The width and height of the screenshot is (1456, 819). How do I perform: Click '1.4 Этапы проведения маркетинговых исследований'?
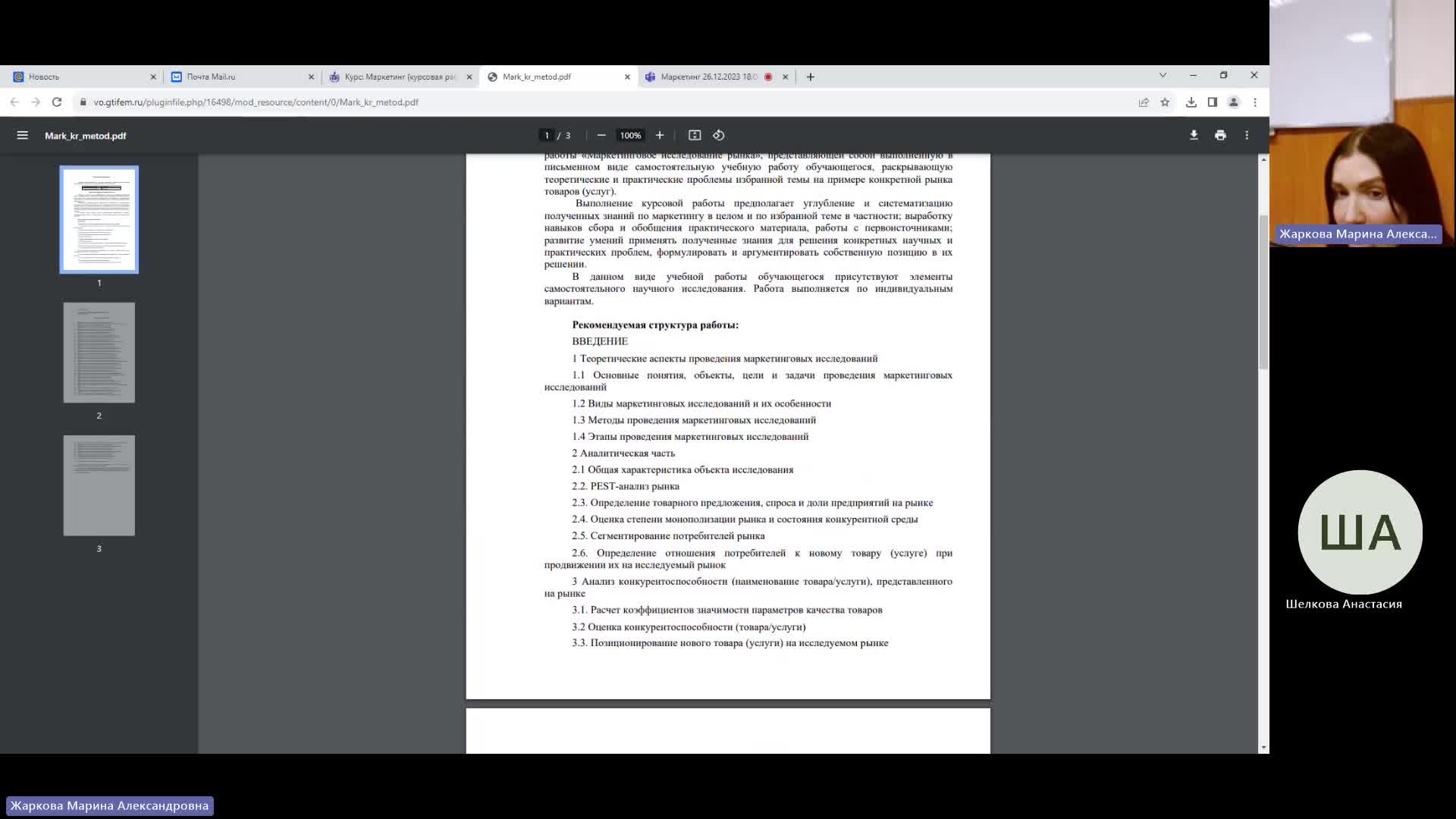[690, 436]
